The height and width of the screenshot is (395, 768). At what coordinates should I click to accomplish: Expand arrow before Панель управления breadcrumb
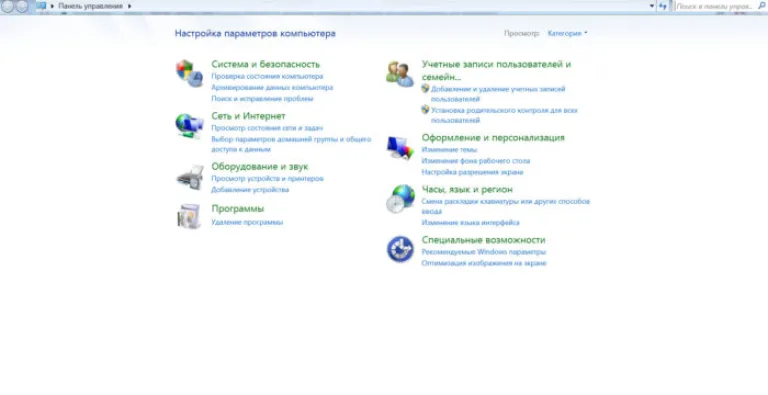click(x=52, y=6)
